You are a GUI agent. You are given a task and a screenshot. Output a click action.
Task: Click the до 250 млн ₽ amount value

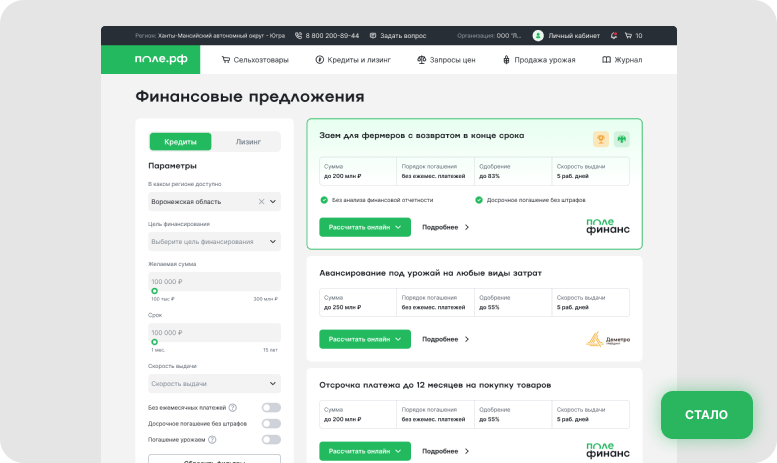point(342,307)
